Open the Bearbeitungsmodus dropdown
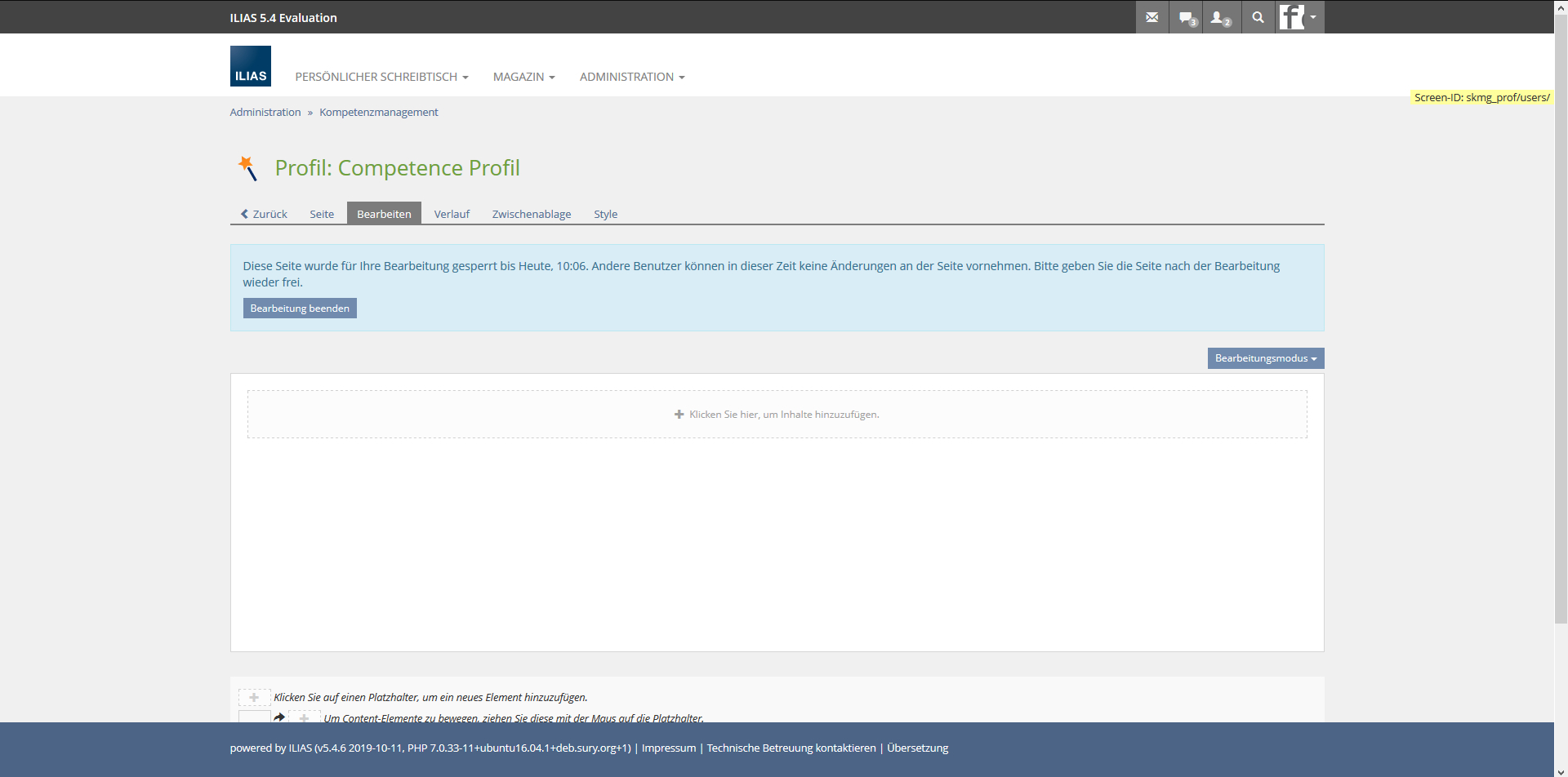 pyautogui.click(x=1265, y=358)
